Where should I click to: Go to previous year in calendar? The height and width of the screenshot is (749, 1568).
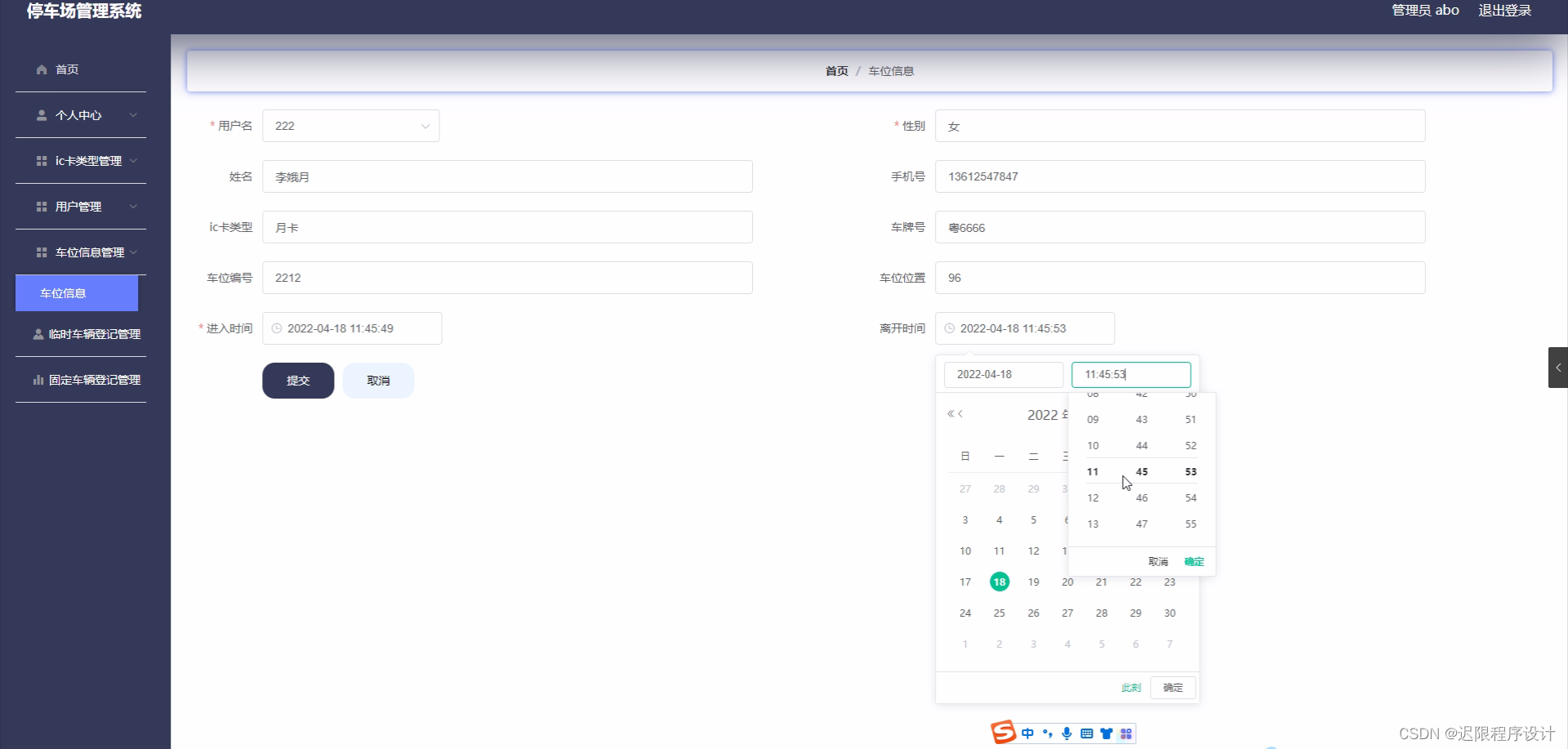pyautogui.click(x=951, y=414)
